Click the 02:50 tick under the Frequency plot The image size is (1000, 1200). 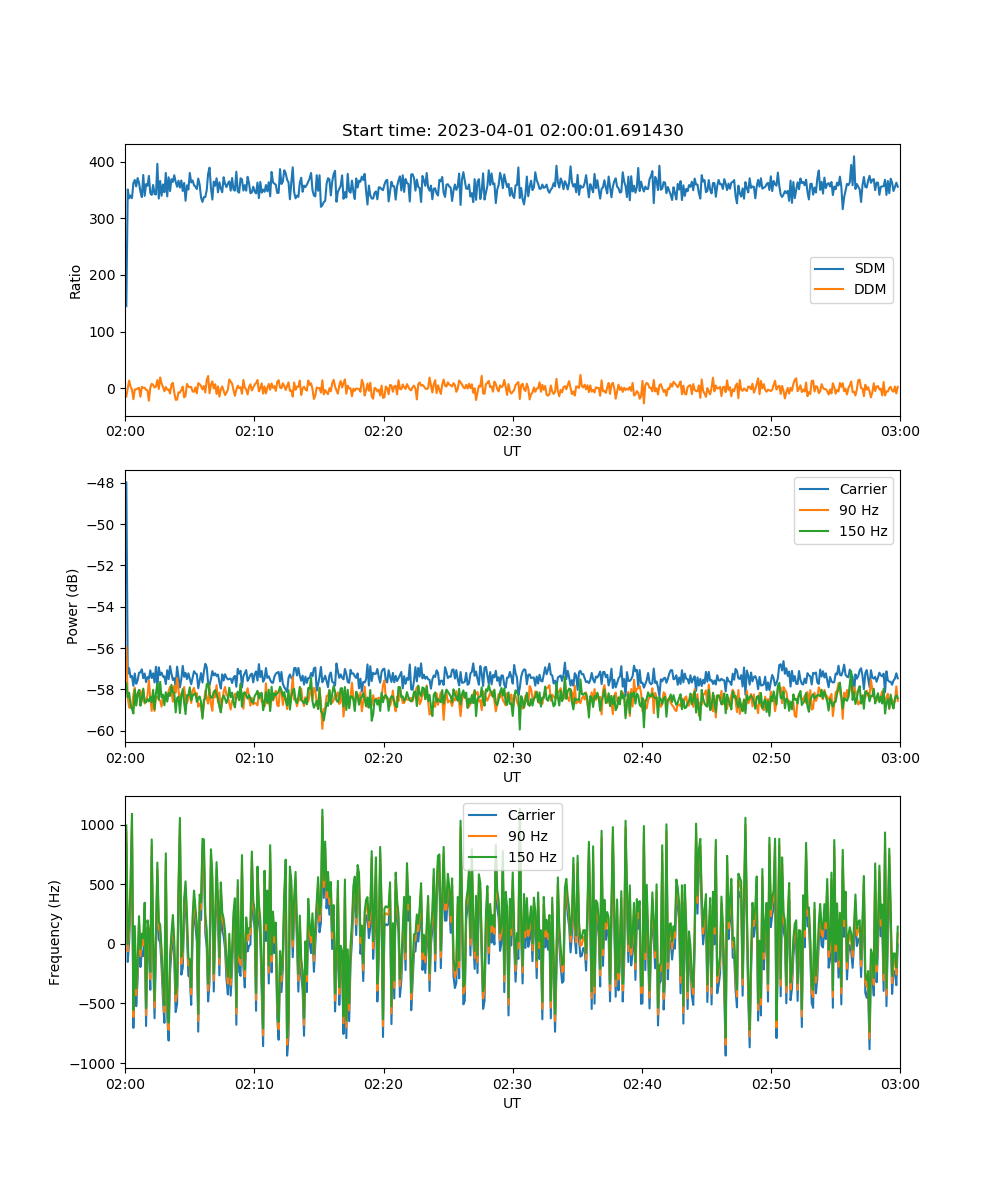[771, 1083]
